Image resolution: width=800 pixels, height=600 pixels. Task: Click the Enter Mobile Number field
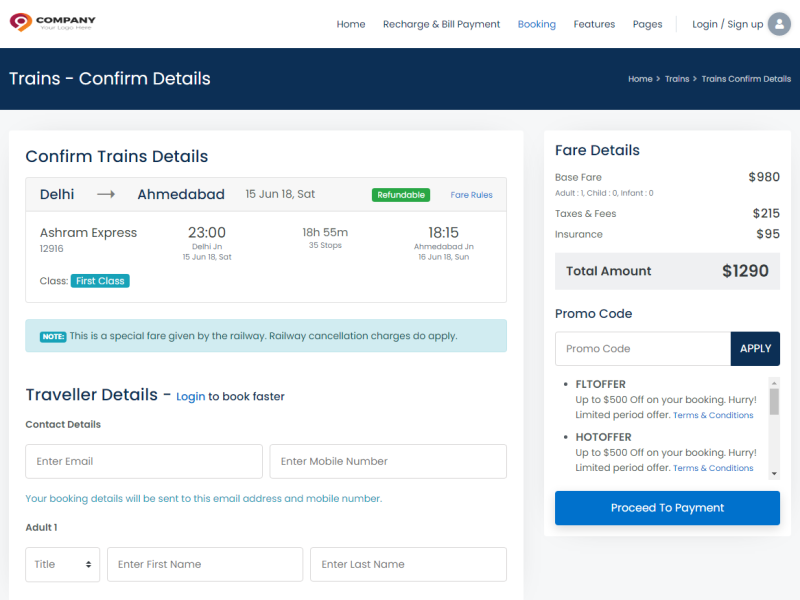(388, 461)
